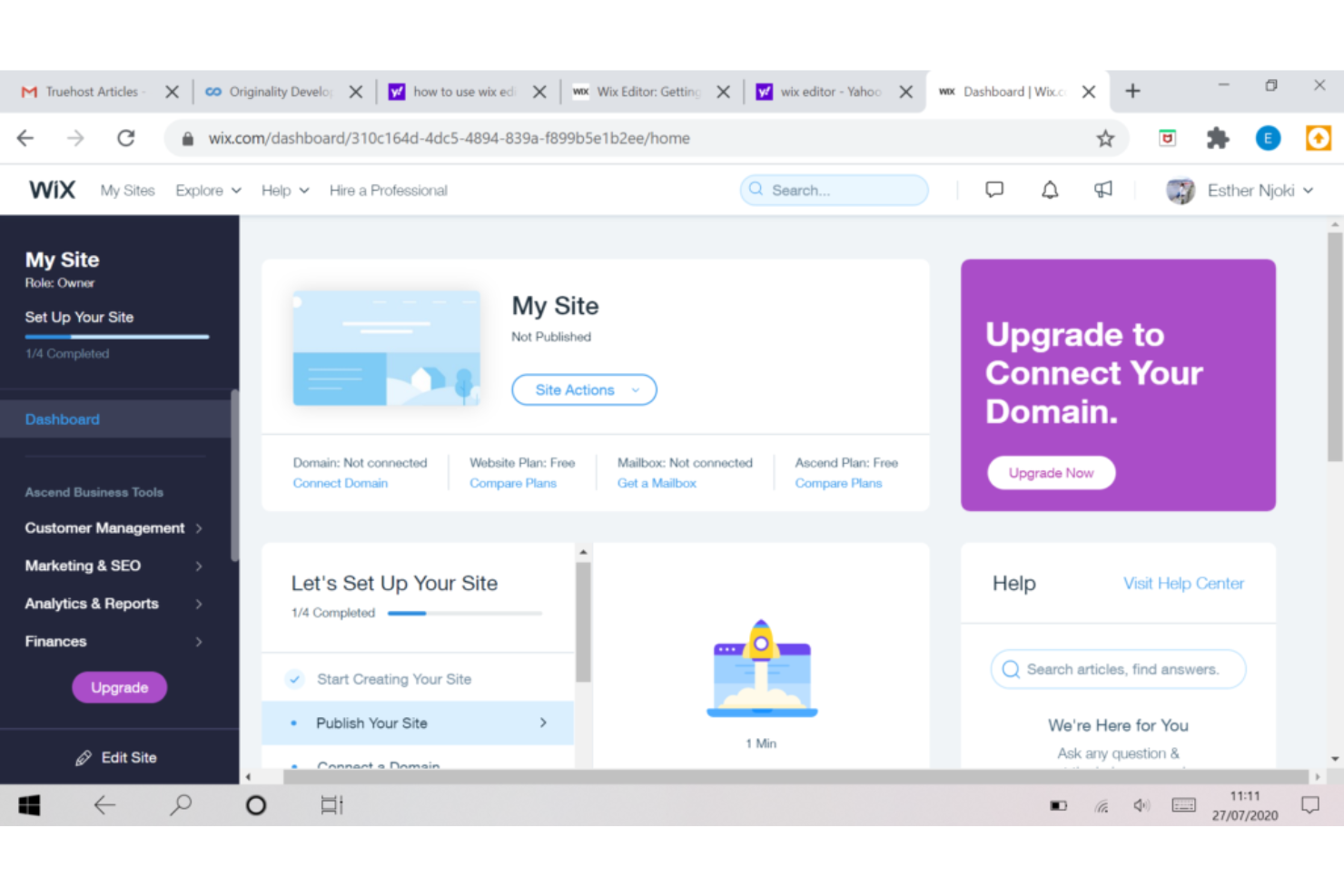Click the Search articles, find answers field
The height and width of the screenshot is (896, 1344).
(x=1118, y=669)
